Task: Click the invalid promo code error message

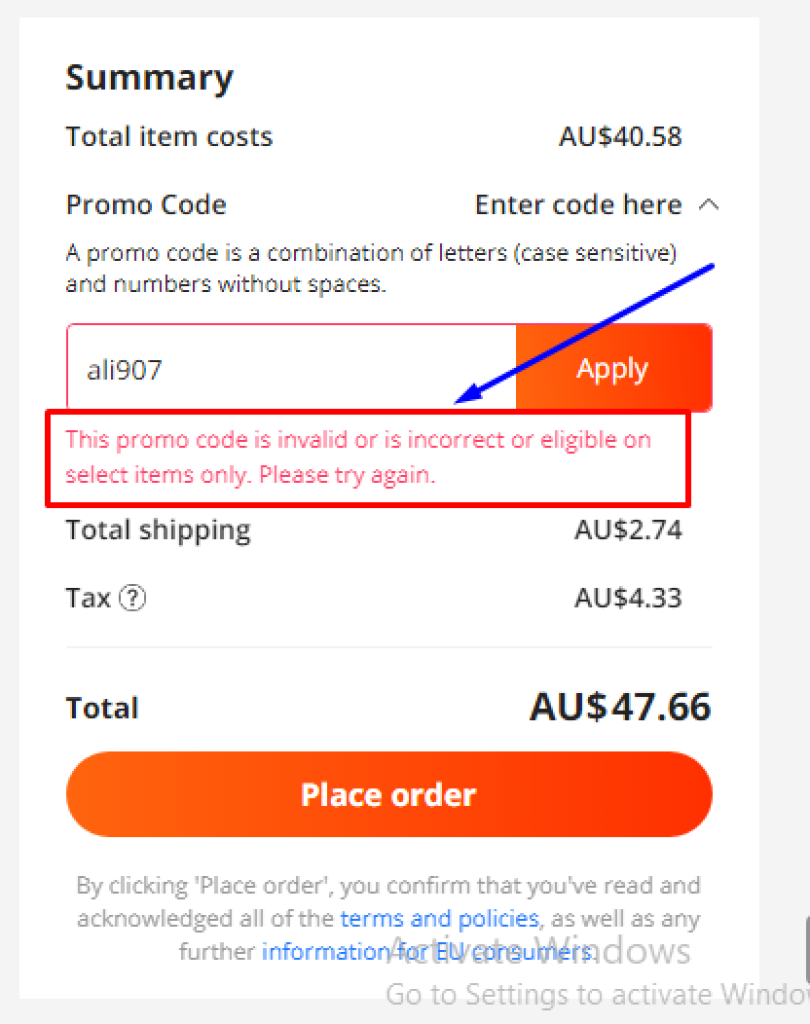Action: [360, 456]
